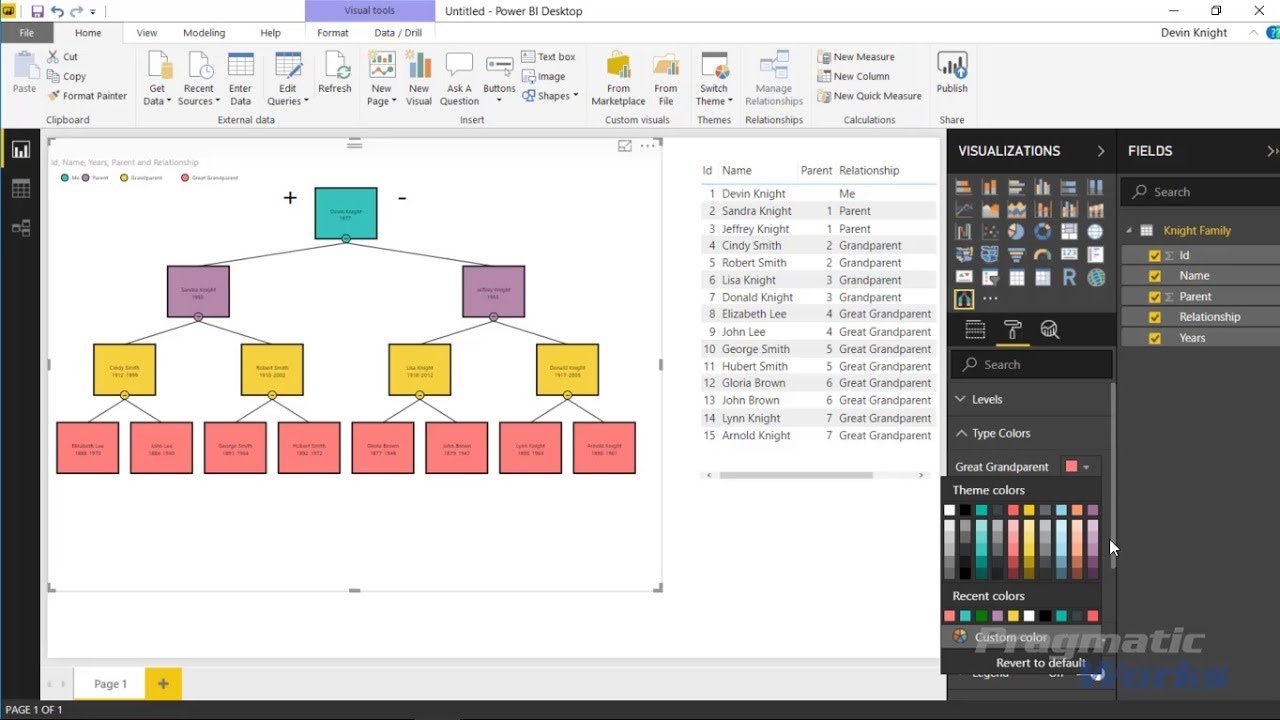Image resolution: width=1280 pixels, height=720 pixels.
Task: Collapse the Visualizations pane
Action: (1100, 151)
